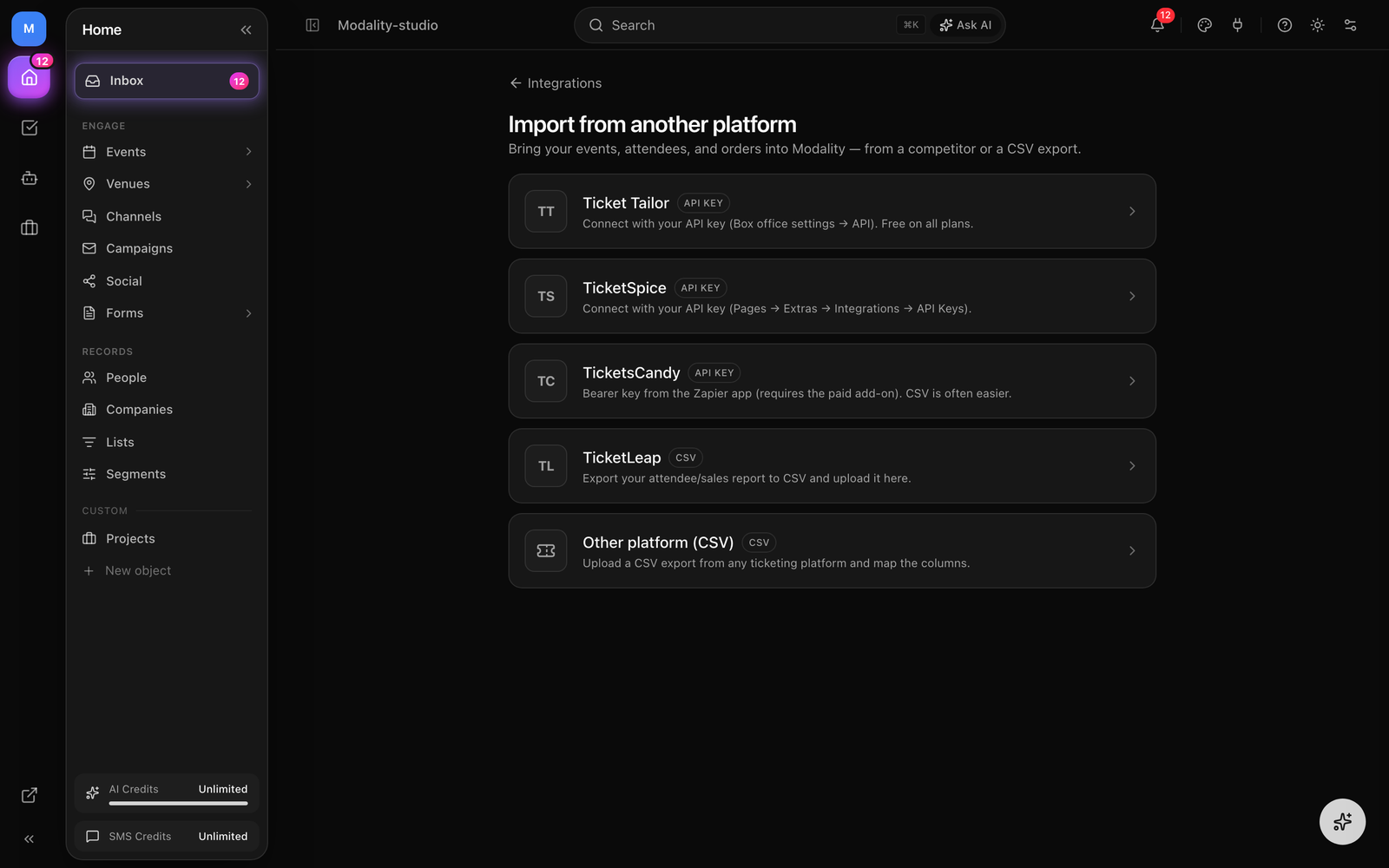Open the Inbox item
The width and height of the screenshot is (1389, 868).
pyautogui.click(x=167, y=81)
